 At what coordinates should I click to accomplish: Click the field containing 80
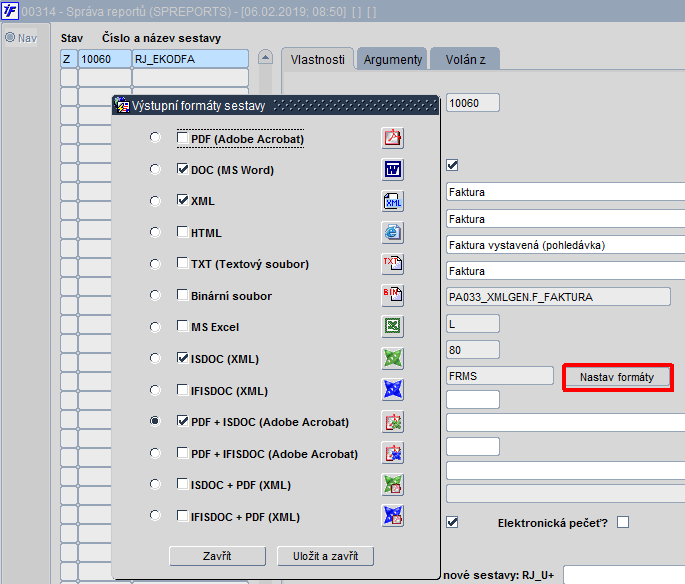pyautogui.click(x=473, y=350)
